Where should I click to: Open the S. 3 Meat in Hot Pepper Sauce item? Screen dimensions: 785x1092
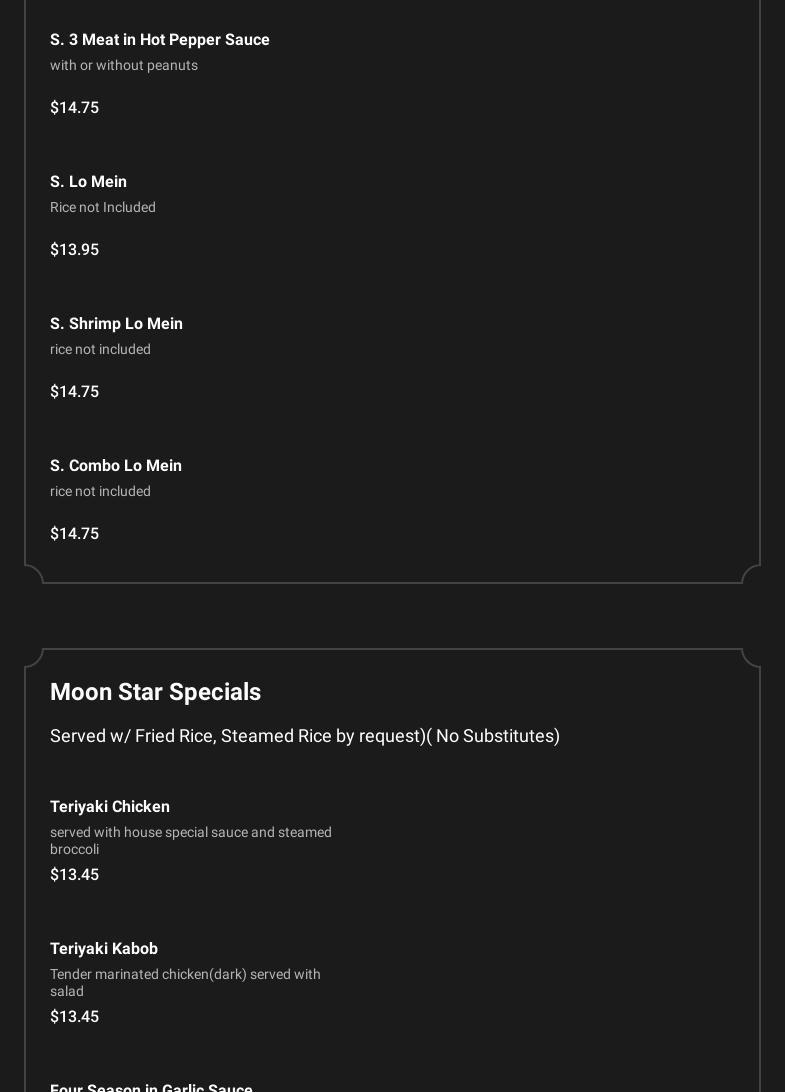(160, 40)
